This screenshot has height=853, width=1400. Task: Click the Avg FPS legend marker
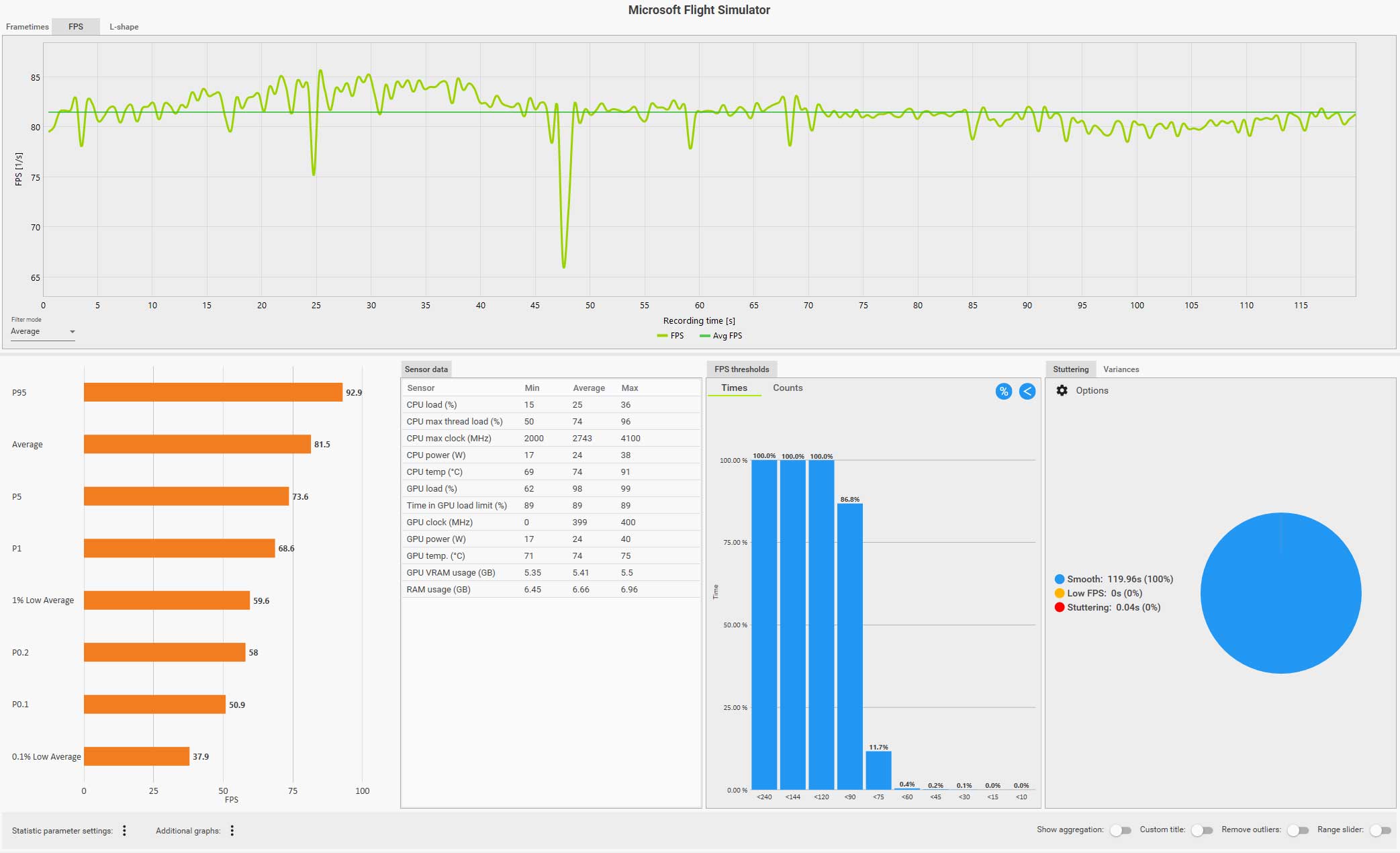(x=704, y=336)
